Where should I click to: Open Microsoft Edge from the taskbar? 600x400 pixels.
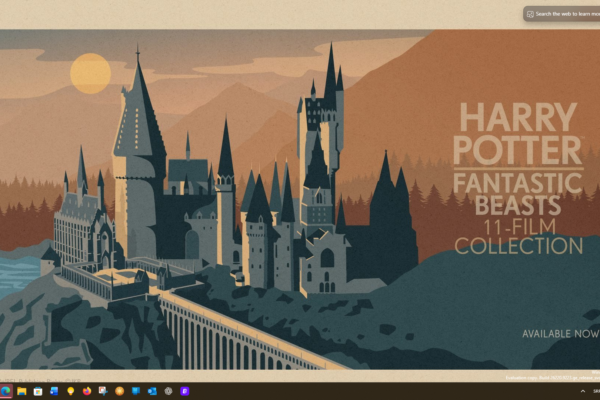click(5, 391)
